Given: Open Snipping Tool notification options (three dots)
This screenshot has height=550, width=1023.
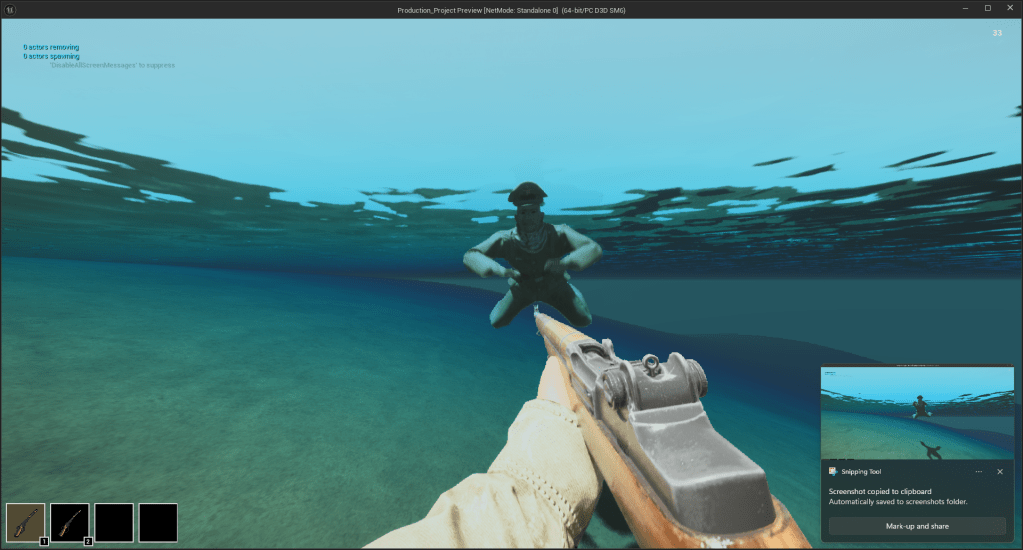Looking at the screenshot, I should (979, 471).
